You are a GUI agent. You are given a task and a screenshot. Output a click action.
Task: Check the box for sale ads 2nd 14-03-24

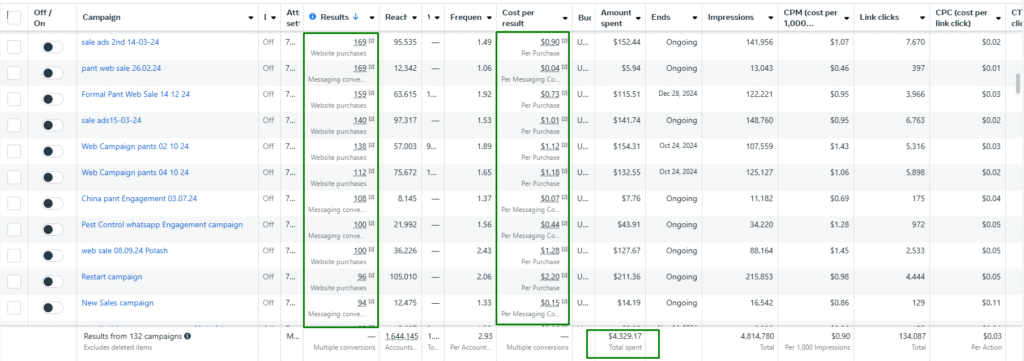click(14, 46)
